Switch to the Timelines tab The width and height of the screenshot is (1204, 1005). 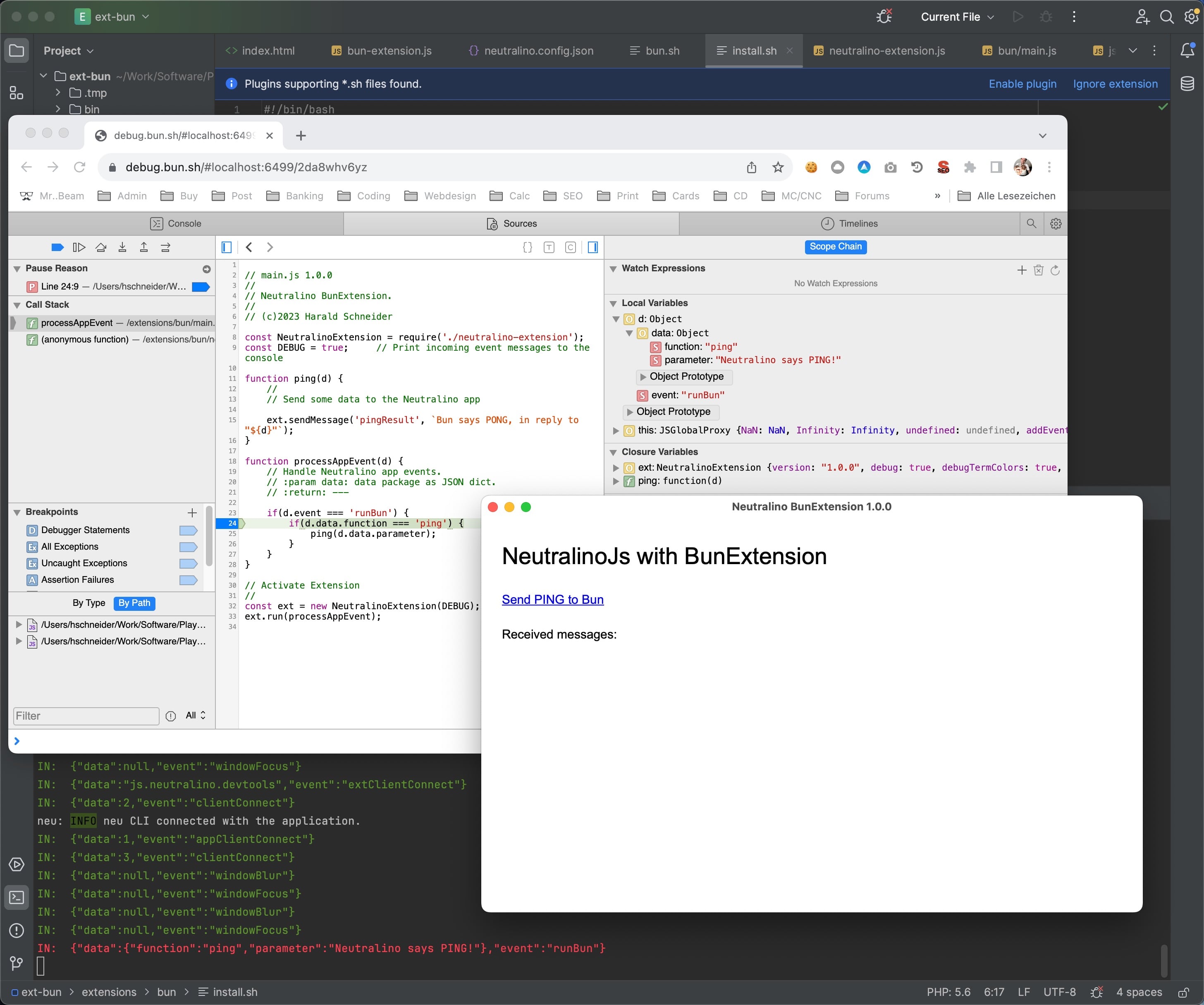pyautogui.click(x=850, y=223)
